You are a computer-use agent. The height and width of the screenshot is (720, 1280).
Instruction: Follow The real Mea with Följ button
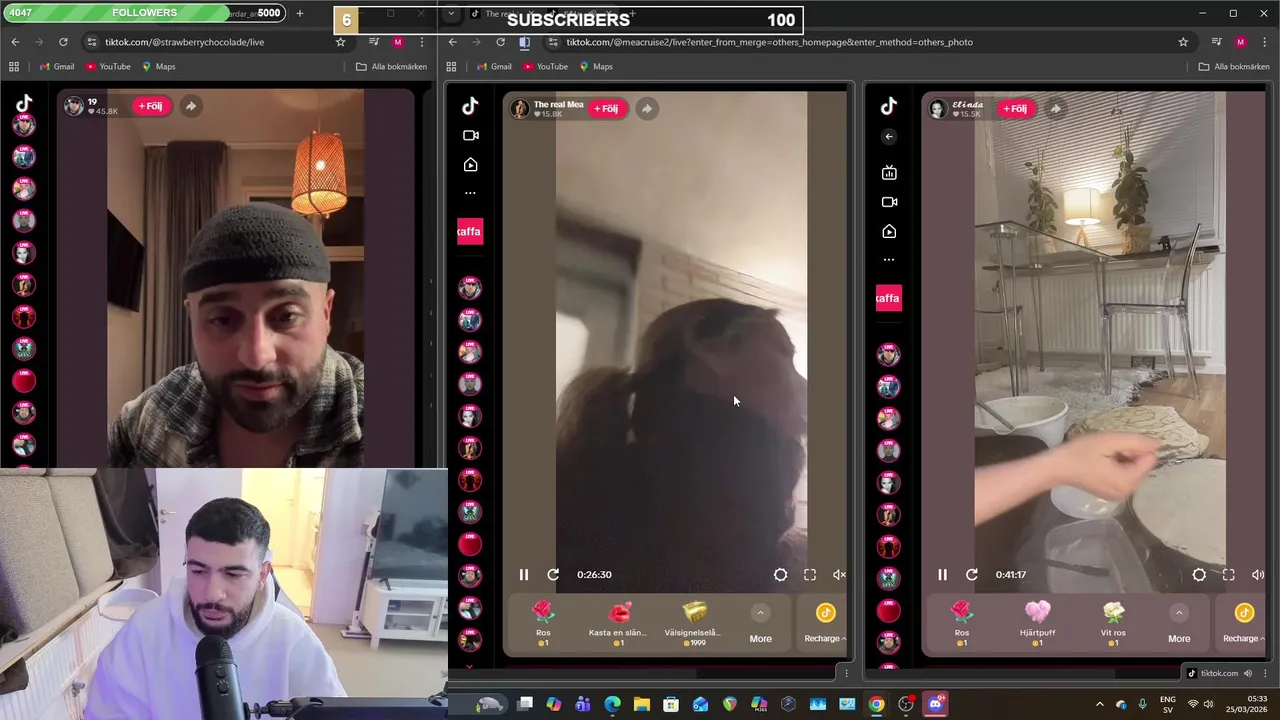point(606,108)
